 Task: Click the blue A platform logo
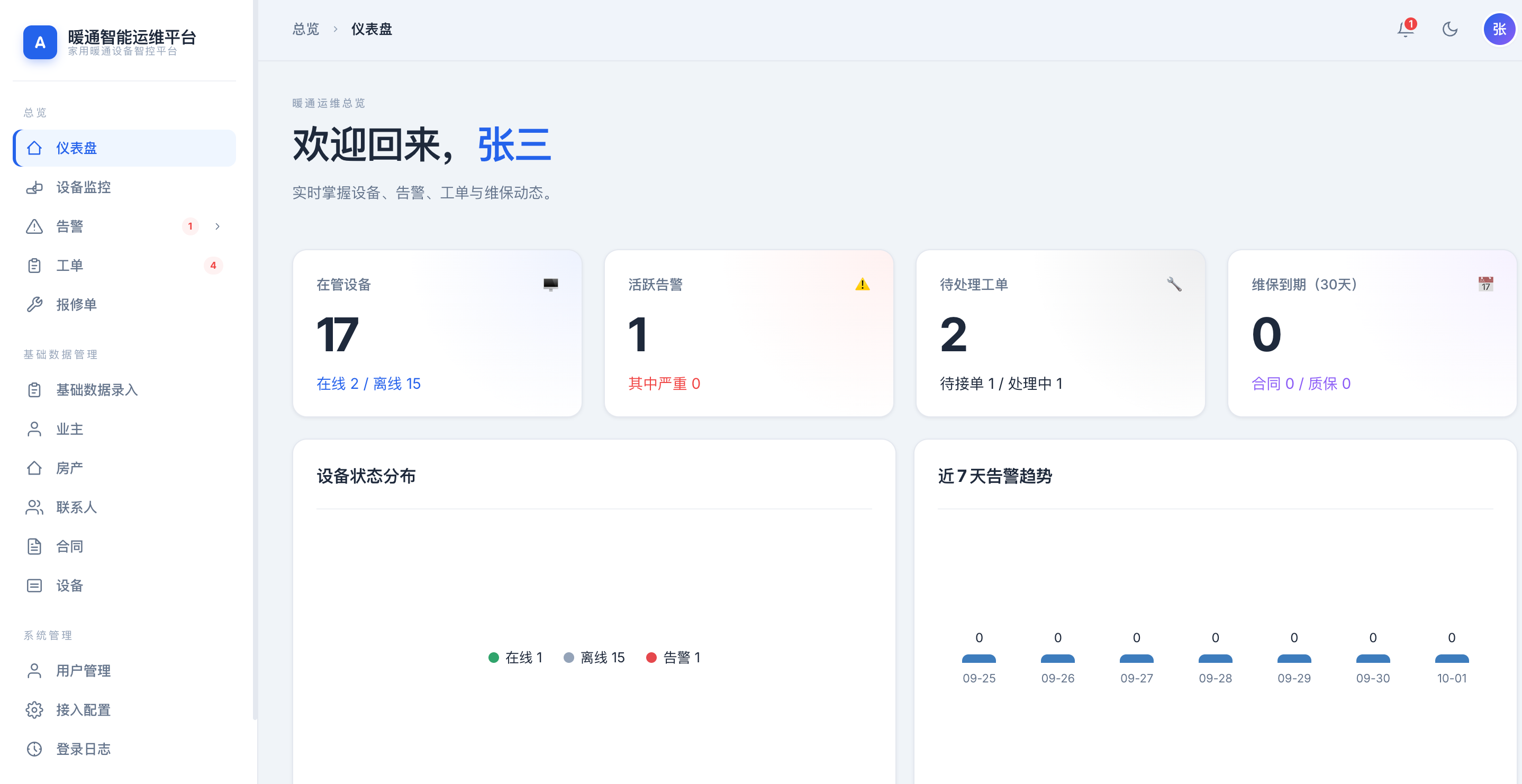(40, 42)
